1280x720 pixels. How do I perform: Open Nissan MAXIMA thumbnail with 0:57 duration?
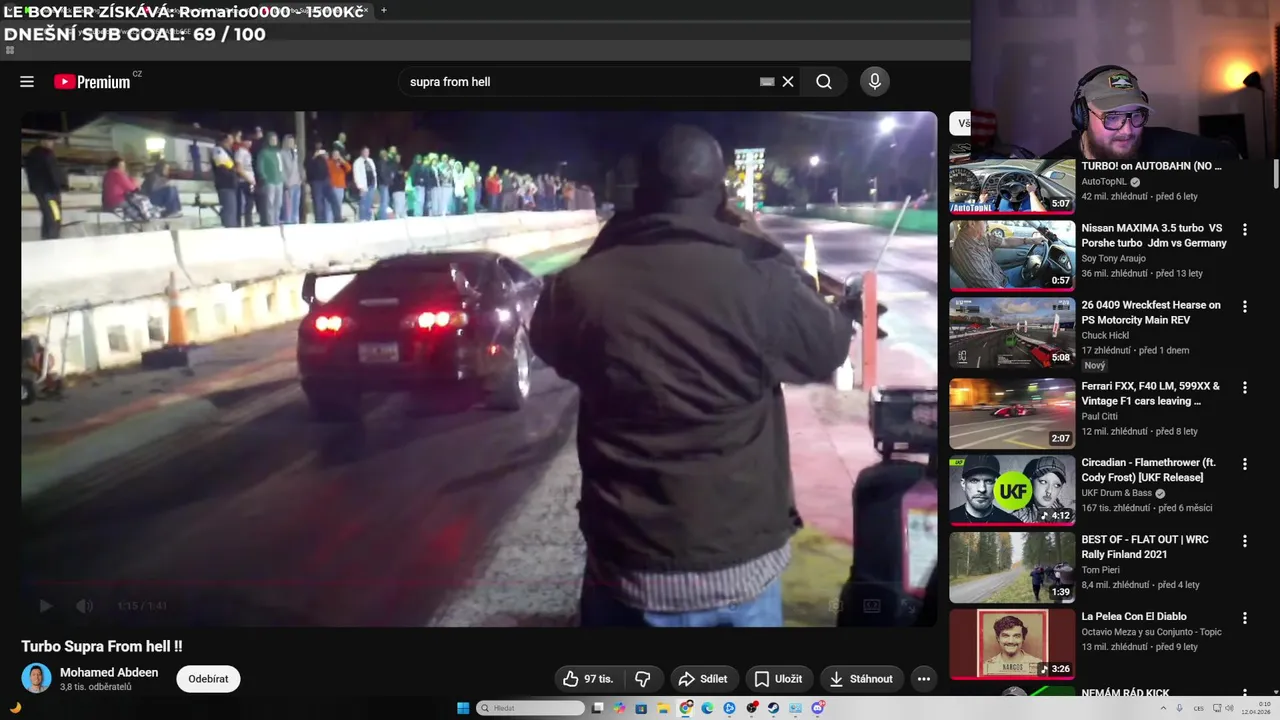pos(1012,255)
